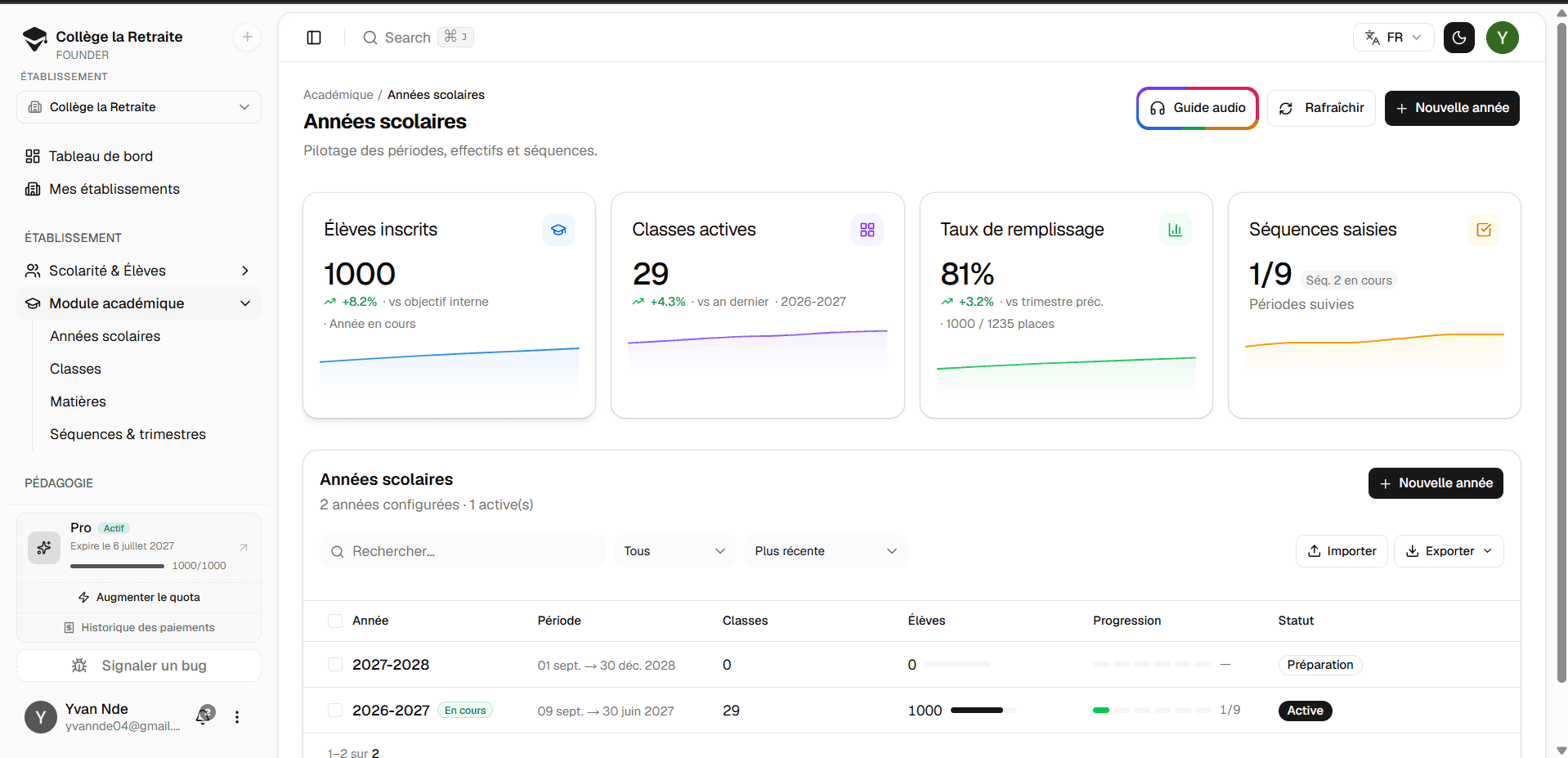Click the plus icon beside Collège la Retraite
This screenshot has height=758, width=1568.
click(x=247, y=37)
